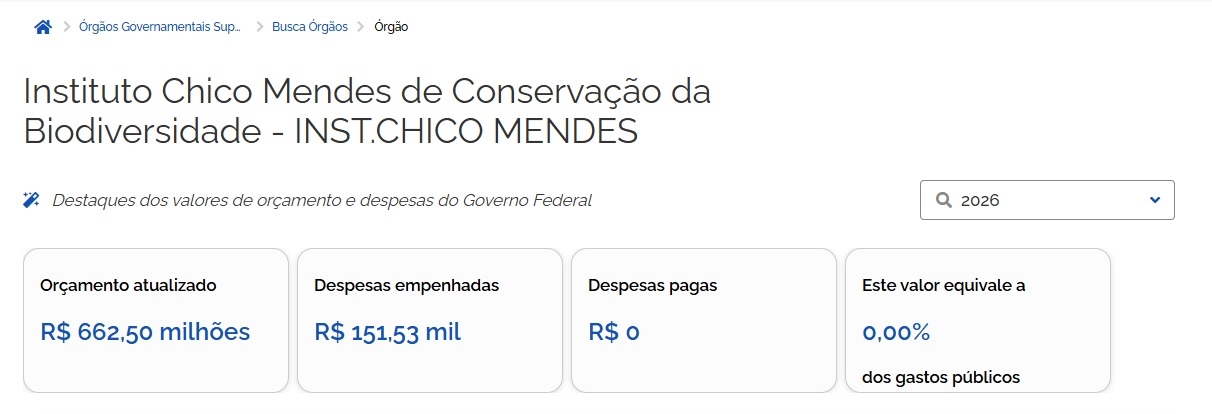
Task: Open the 2026 year selection box
Action: coord(1046,200)
